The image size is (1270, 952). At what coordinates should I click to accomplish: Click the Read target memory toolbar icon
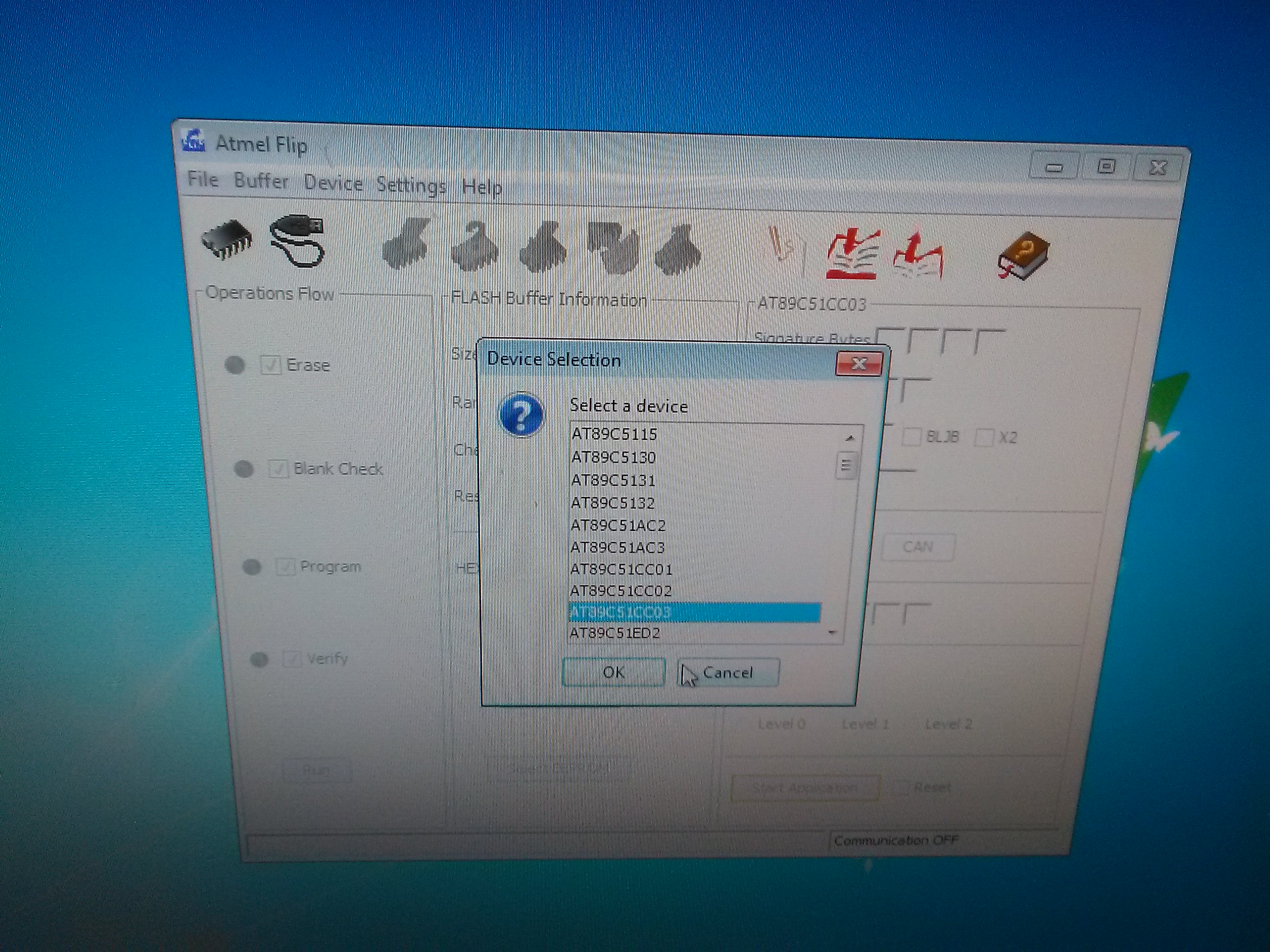point(679,250)
